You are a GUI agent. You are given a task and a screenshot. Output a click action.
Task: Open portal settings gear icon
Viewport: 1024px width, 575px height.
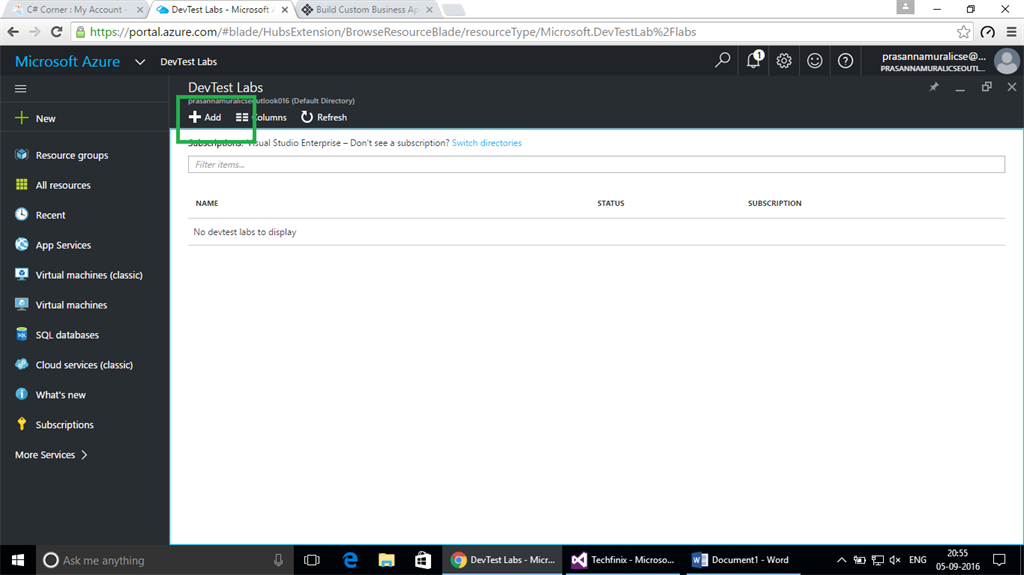(x=784, y=61)
